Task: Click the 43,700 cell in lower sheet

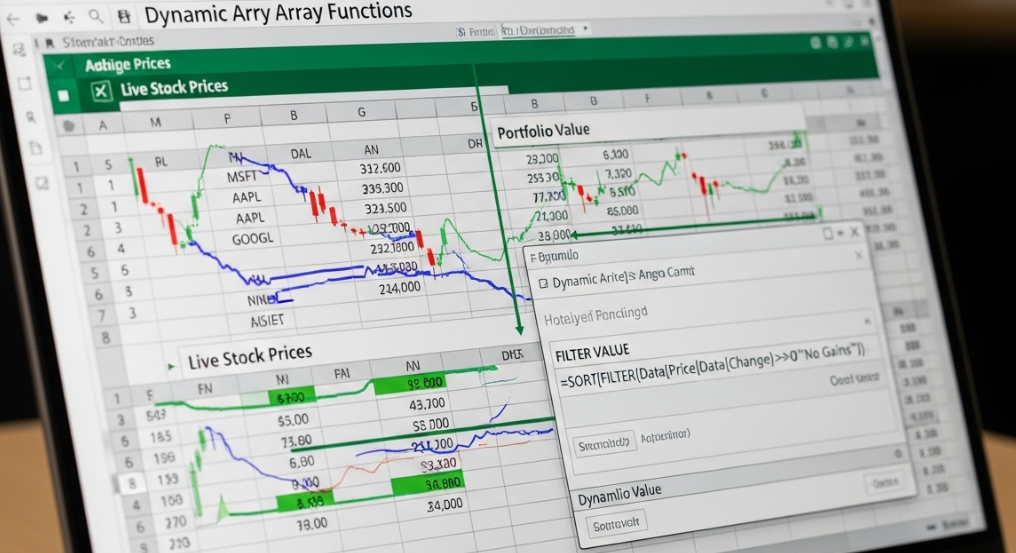Action: [427, 405]
